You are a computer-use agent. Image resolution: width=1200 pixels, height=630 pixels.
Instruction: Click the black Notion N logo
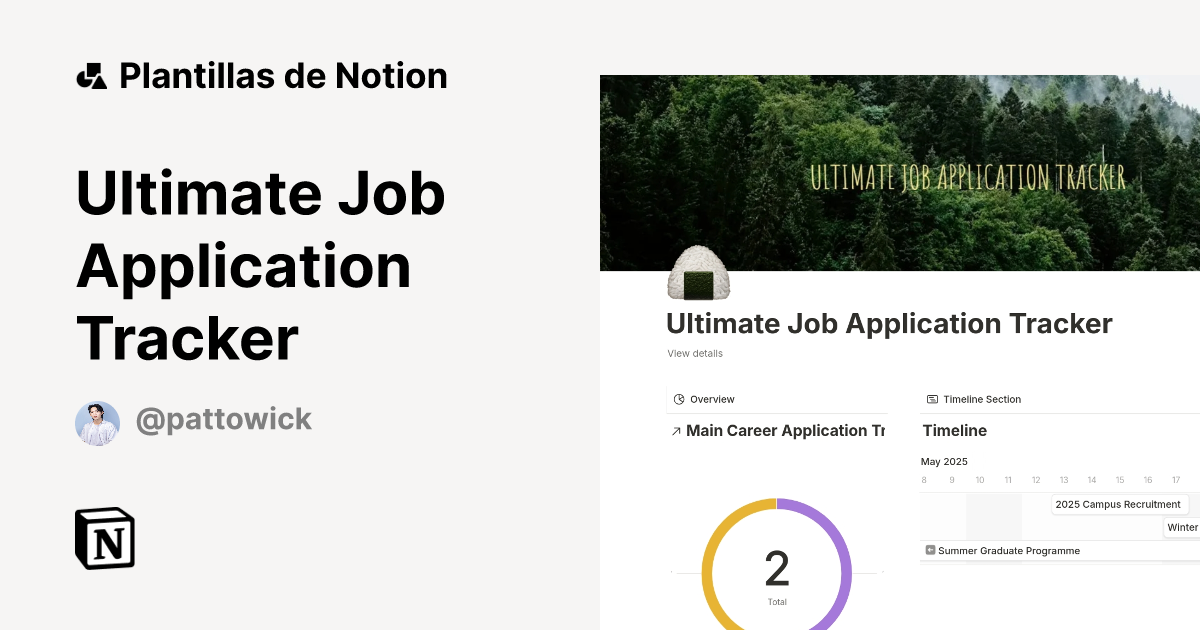click(x=105, y=538)
